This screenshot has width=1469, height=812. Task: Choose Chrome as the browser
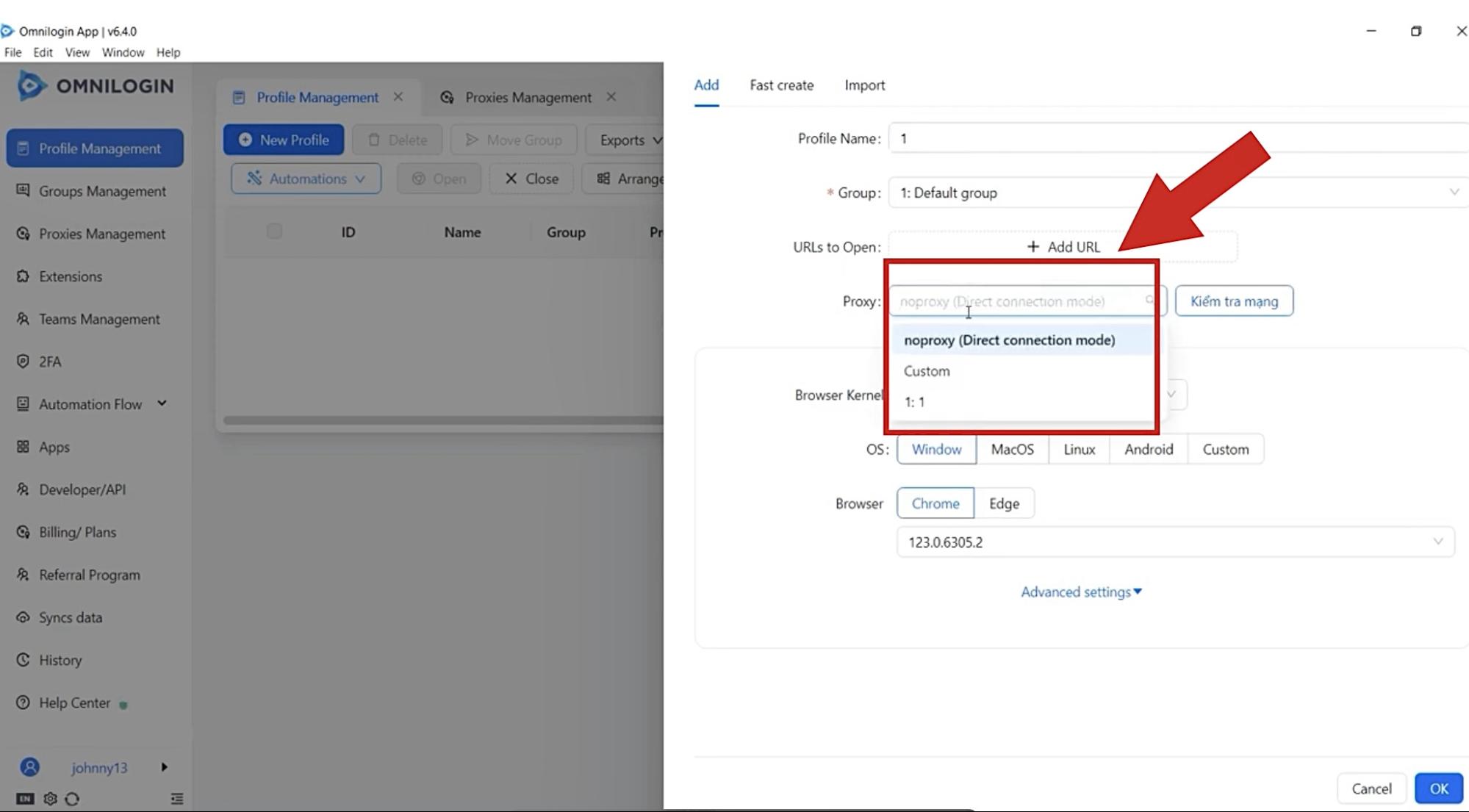point(935,503)
